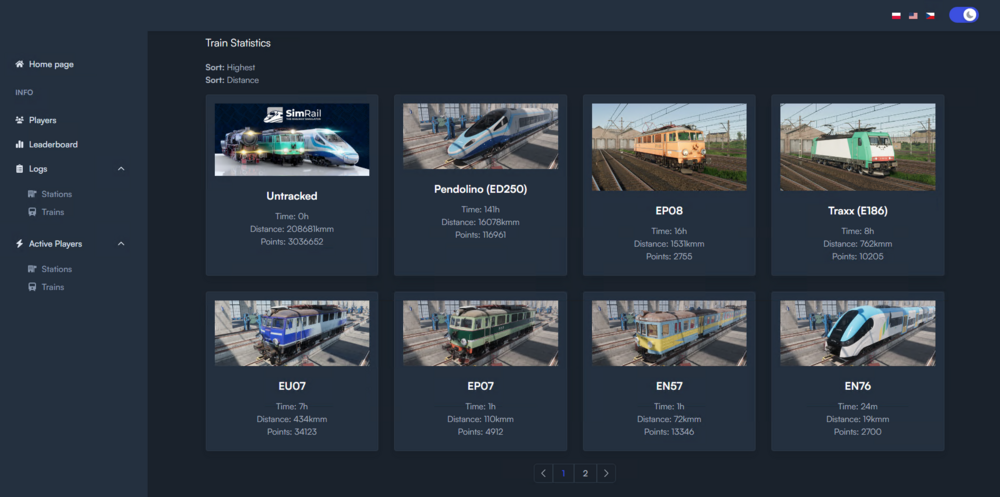Viewport: 1000px width, 497px height.
Task: Collapse the Active Players section chevron
Action: pyautogui.click(x=122, y=244)
